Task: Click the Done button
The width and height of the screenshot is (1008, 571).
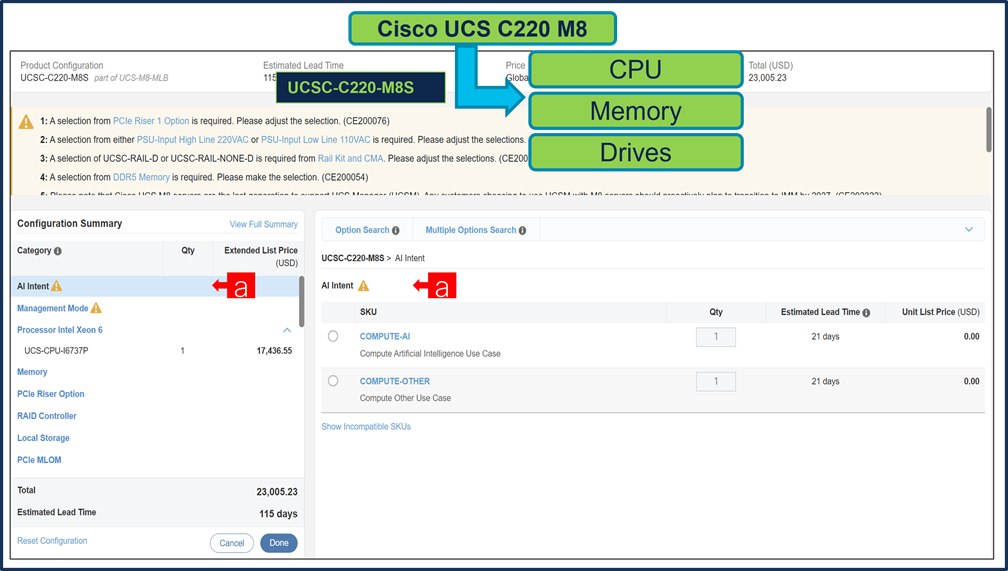Action: [279, 543]
